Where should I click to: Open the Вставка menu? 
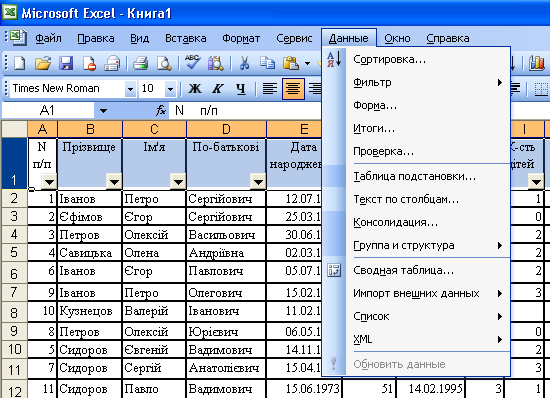[x=186, y=38]
